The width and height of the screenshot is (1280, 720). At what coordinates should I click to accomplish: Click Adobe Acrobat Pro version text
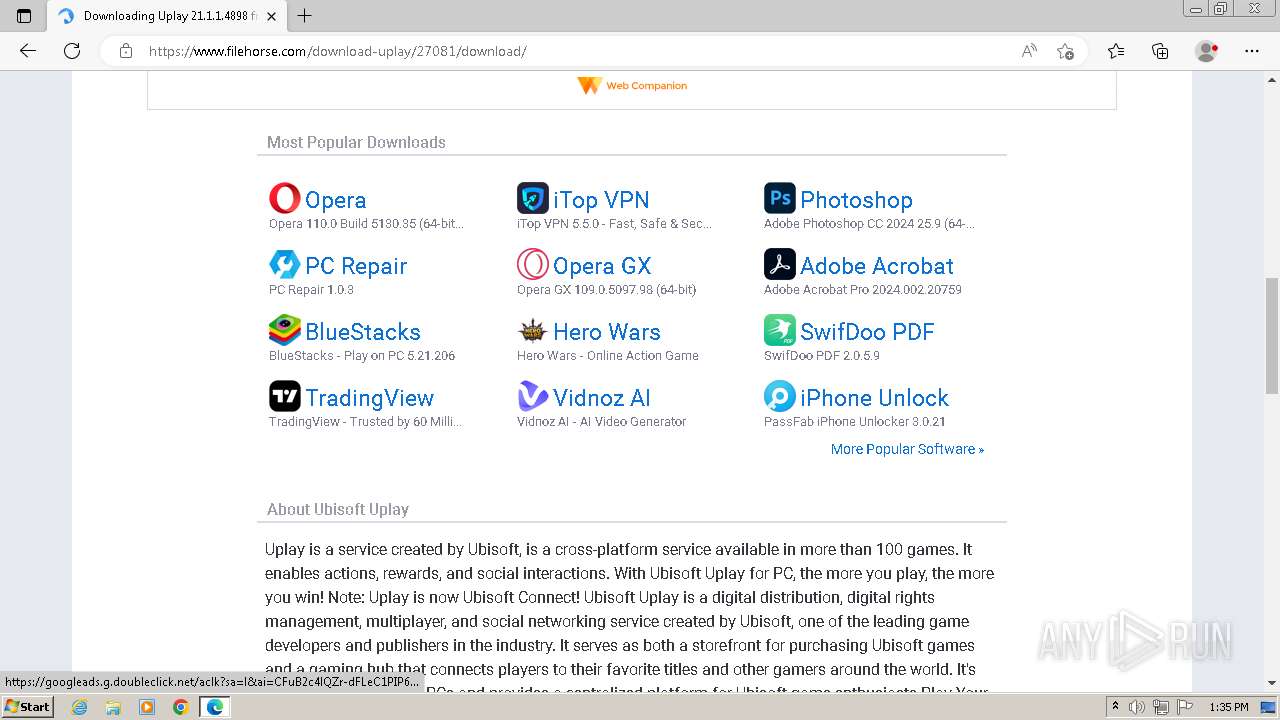pyautogui.click(x=863, y=290)
